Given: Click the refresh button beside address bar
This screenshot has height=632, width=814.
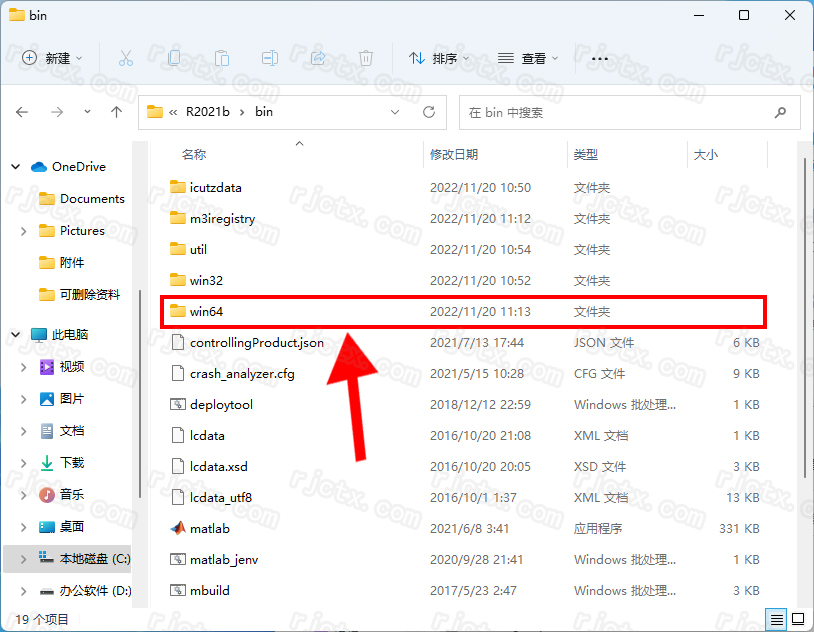Looking at the screenshot, I should pos(429,112).
